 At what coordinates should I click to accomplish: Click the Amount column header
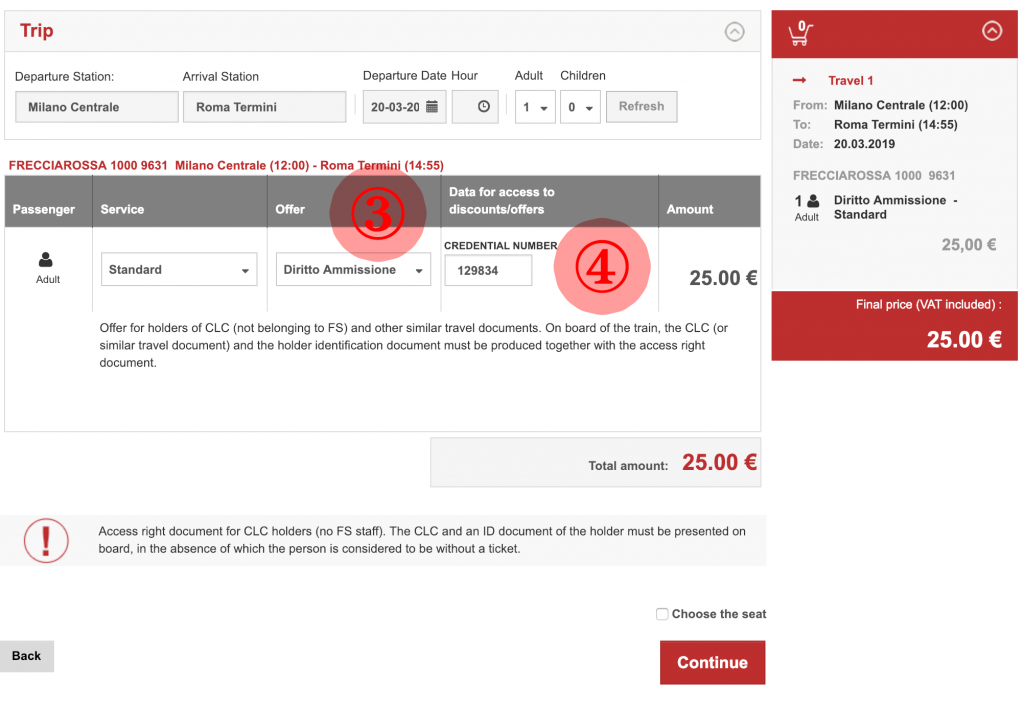click(x=690, y=209)
